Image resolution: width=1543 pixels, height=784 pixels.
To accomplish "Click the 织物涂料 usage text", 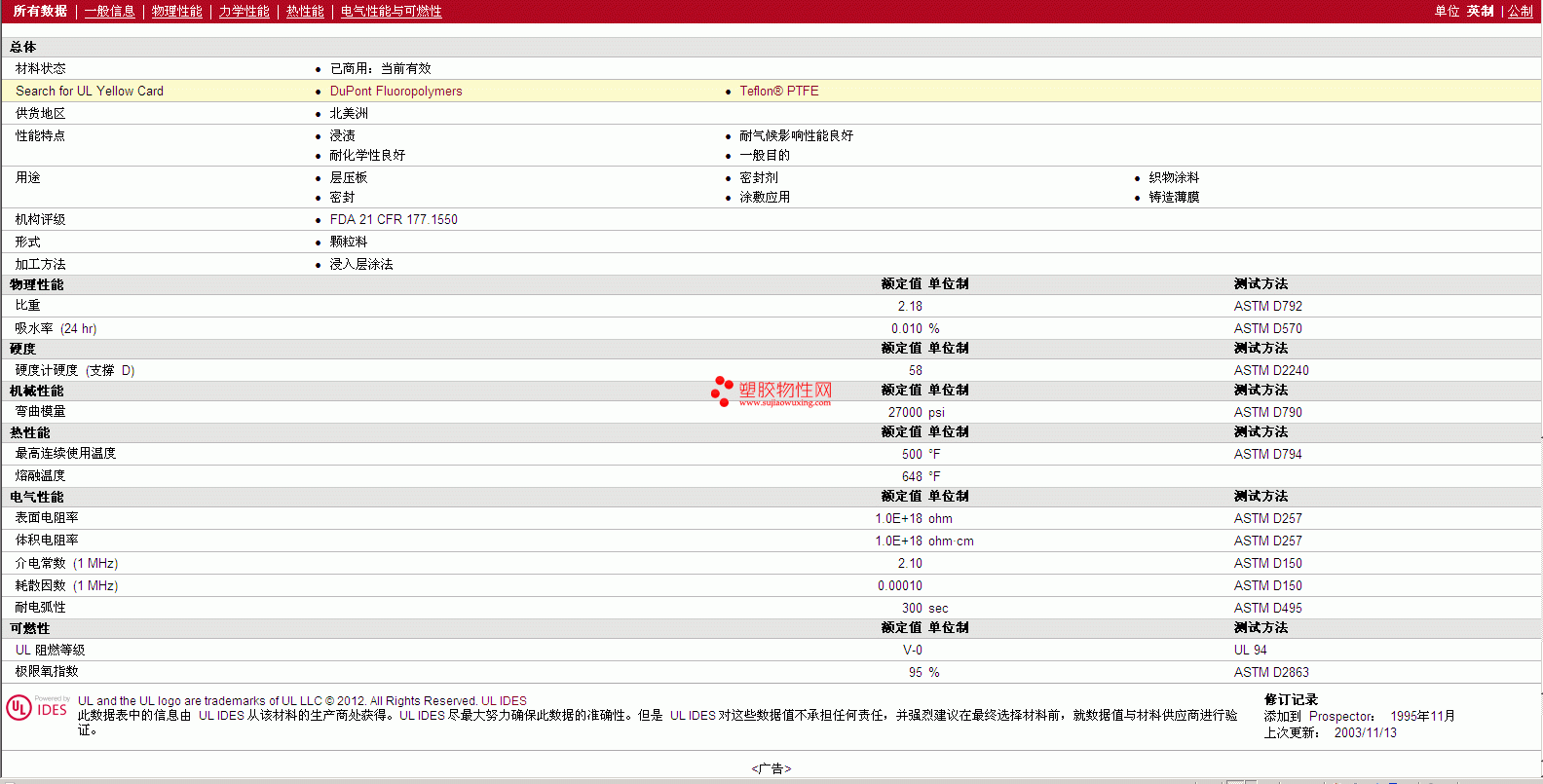I will point(1174,177).
